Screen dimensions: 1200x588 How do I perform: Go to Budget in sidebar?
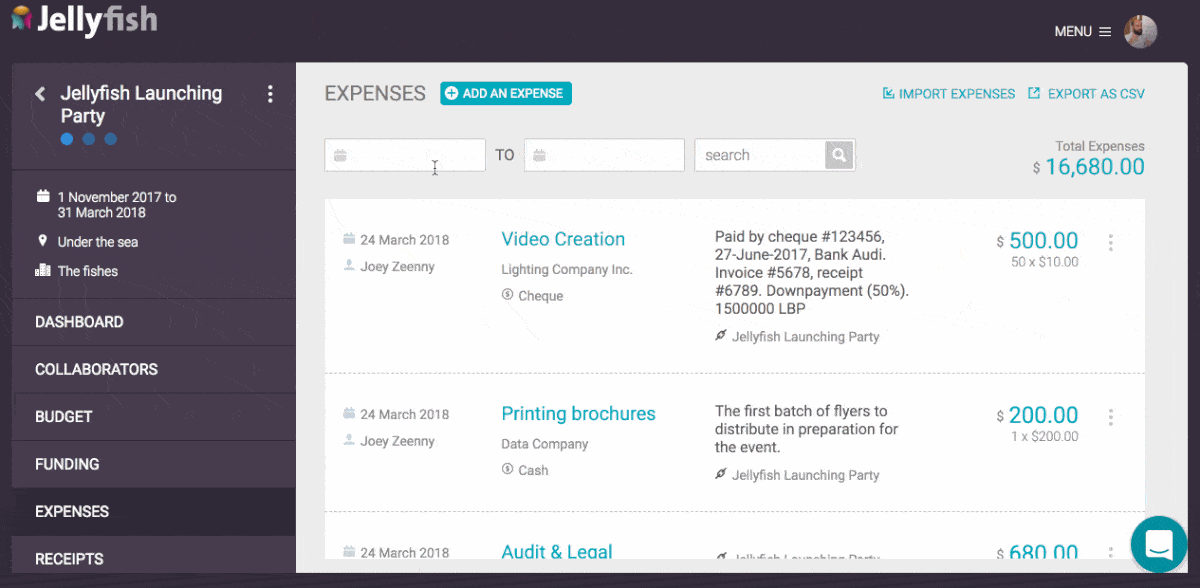point(154,417)
